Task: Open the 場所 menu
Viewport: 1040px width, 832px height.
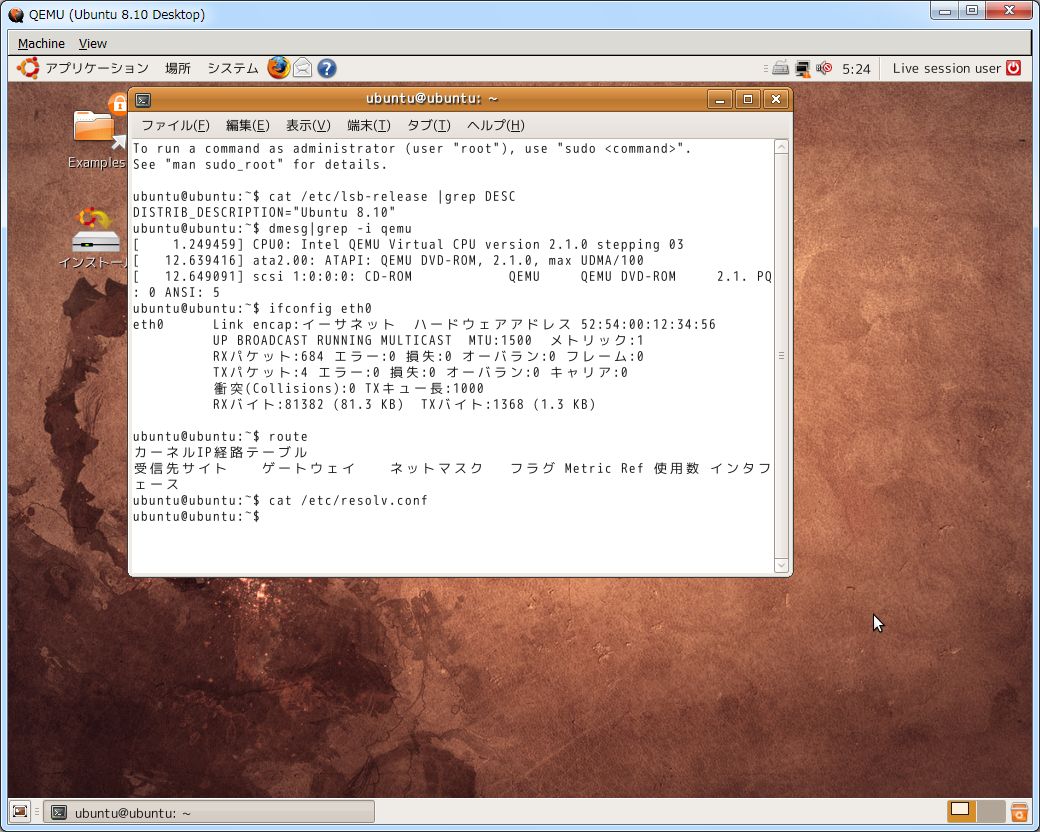Action: (178, 68)
